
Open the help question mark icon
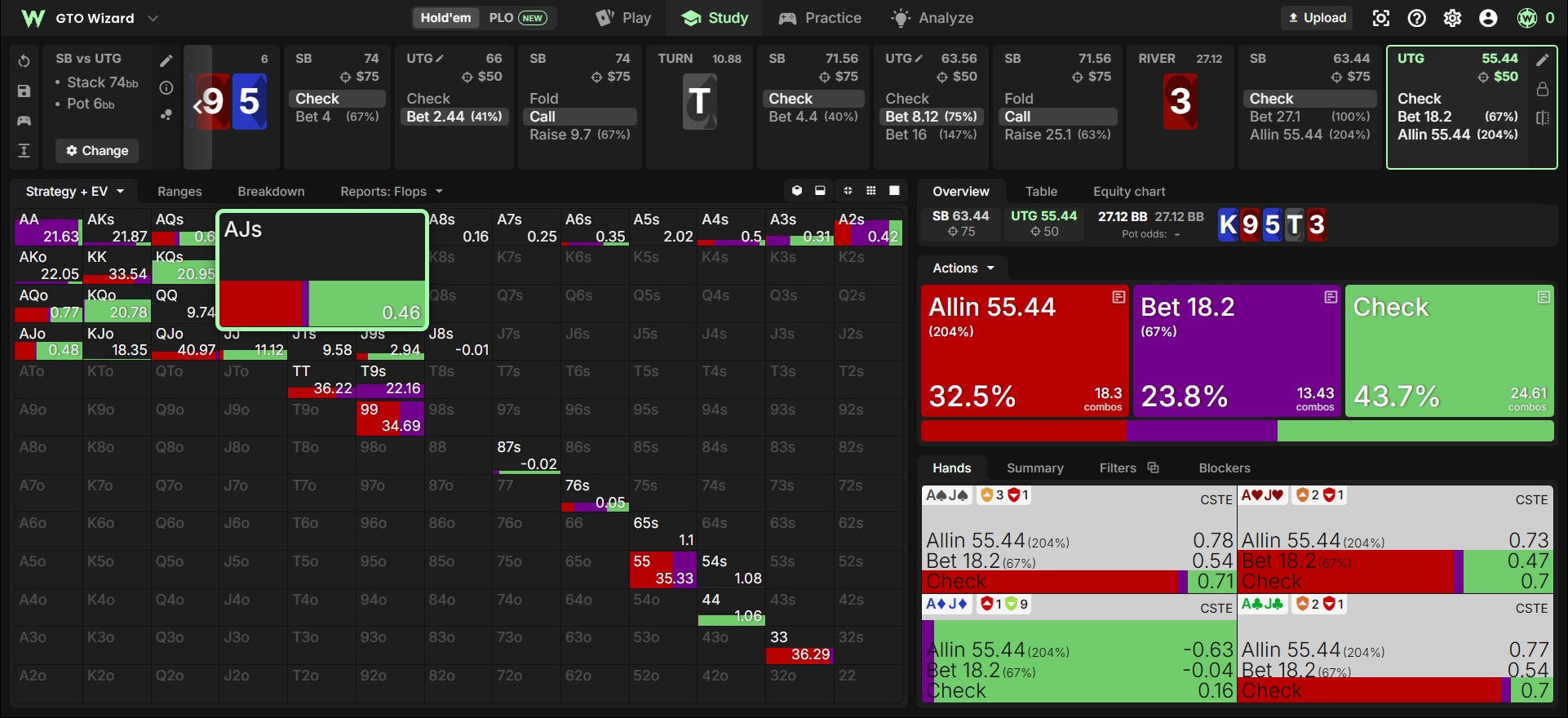(1417, 18)
